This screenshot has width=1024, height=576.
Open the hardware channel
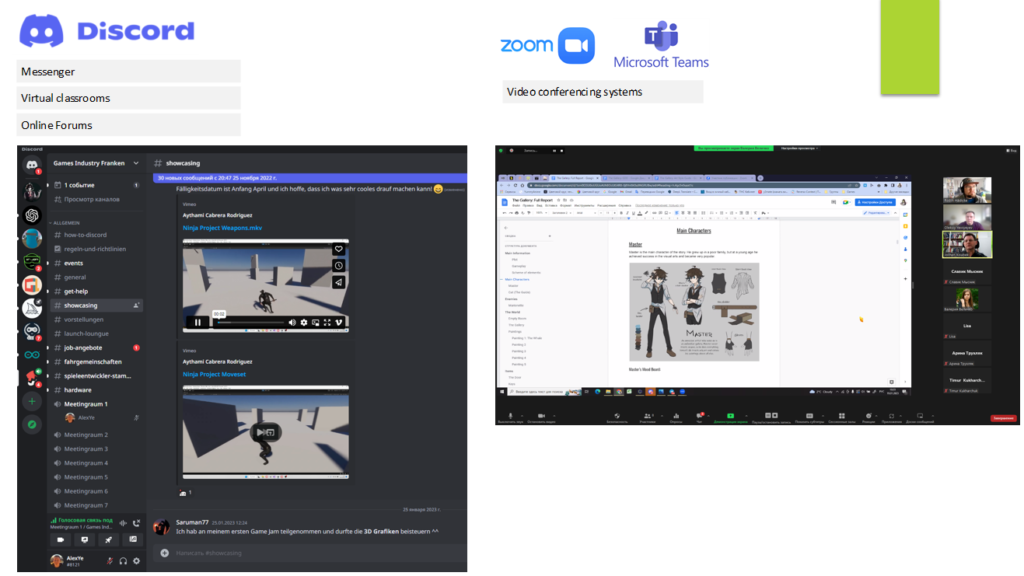tap(96, 390)
